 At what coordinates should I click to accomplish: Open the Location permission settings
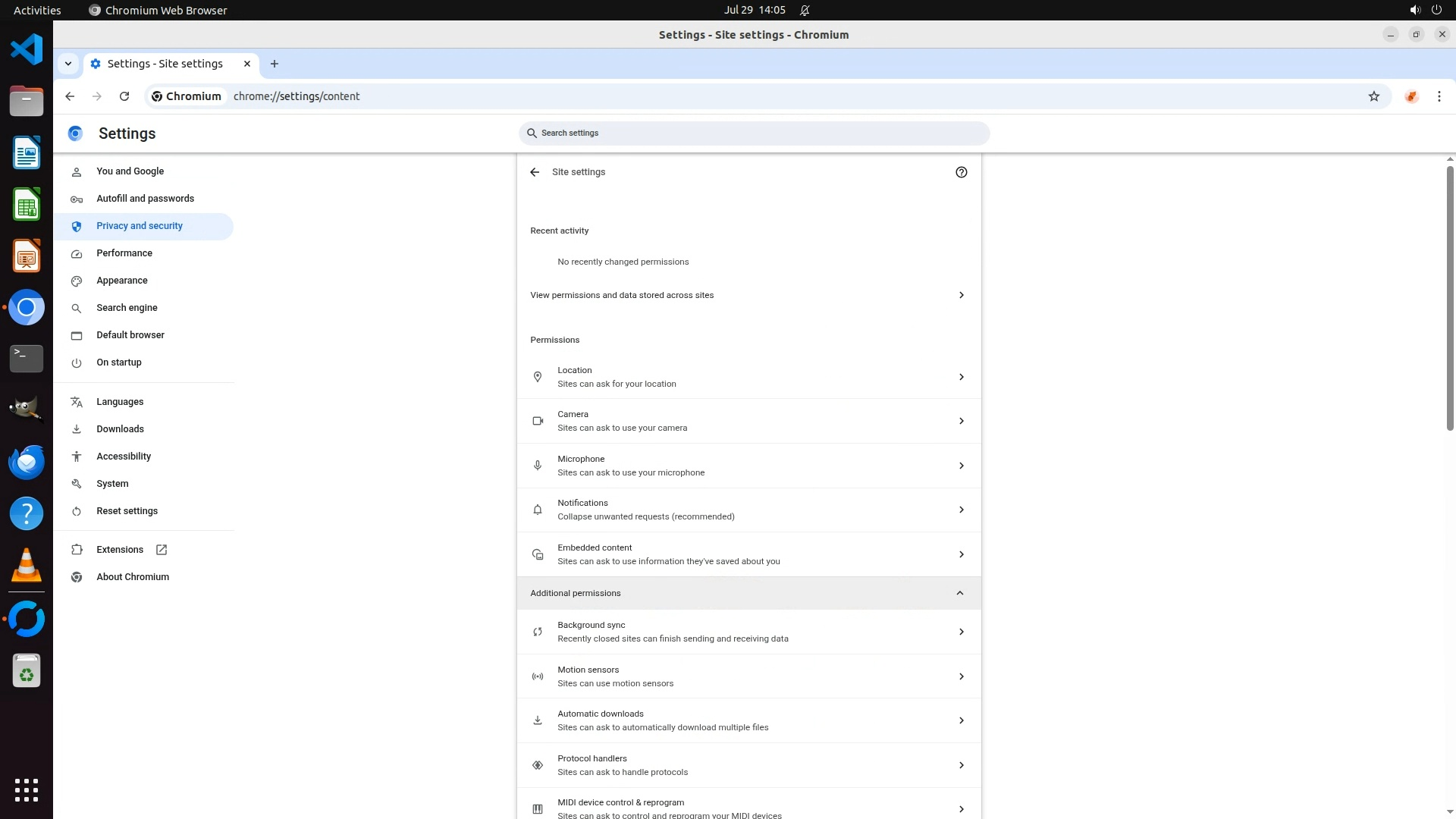click(748, 377)
